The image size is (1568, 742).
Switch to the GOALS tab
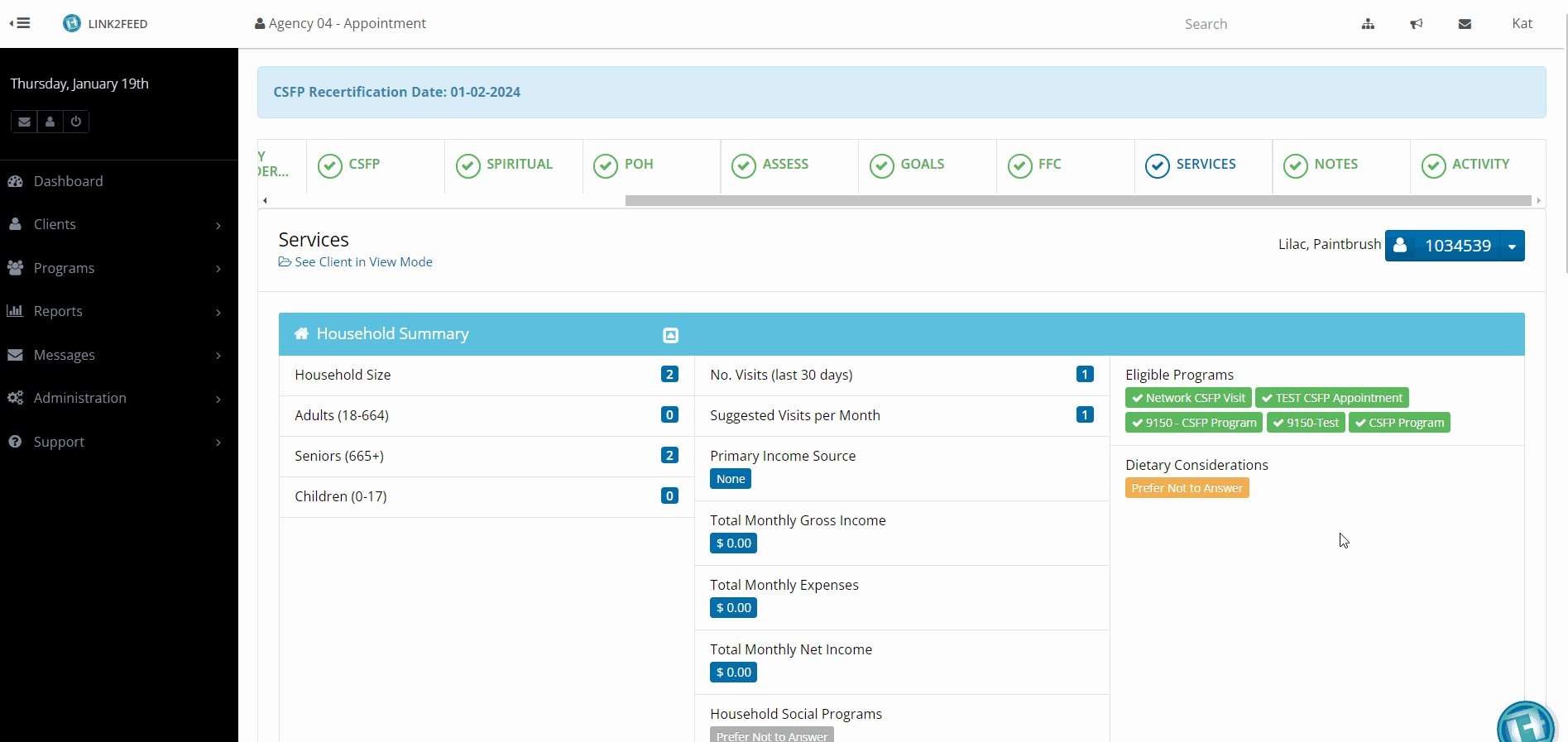pos(921,165)
